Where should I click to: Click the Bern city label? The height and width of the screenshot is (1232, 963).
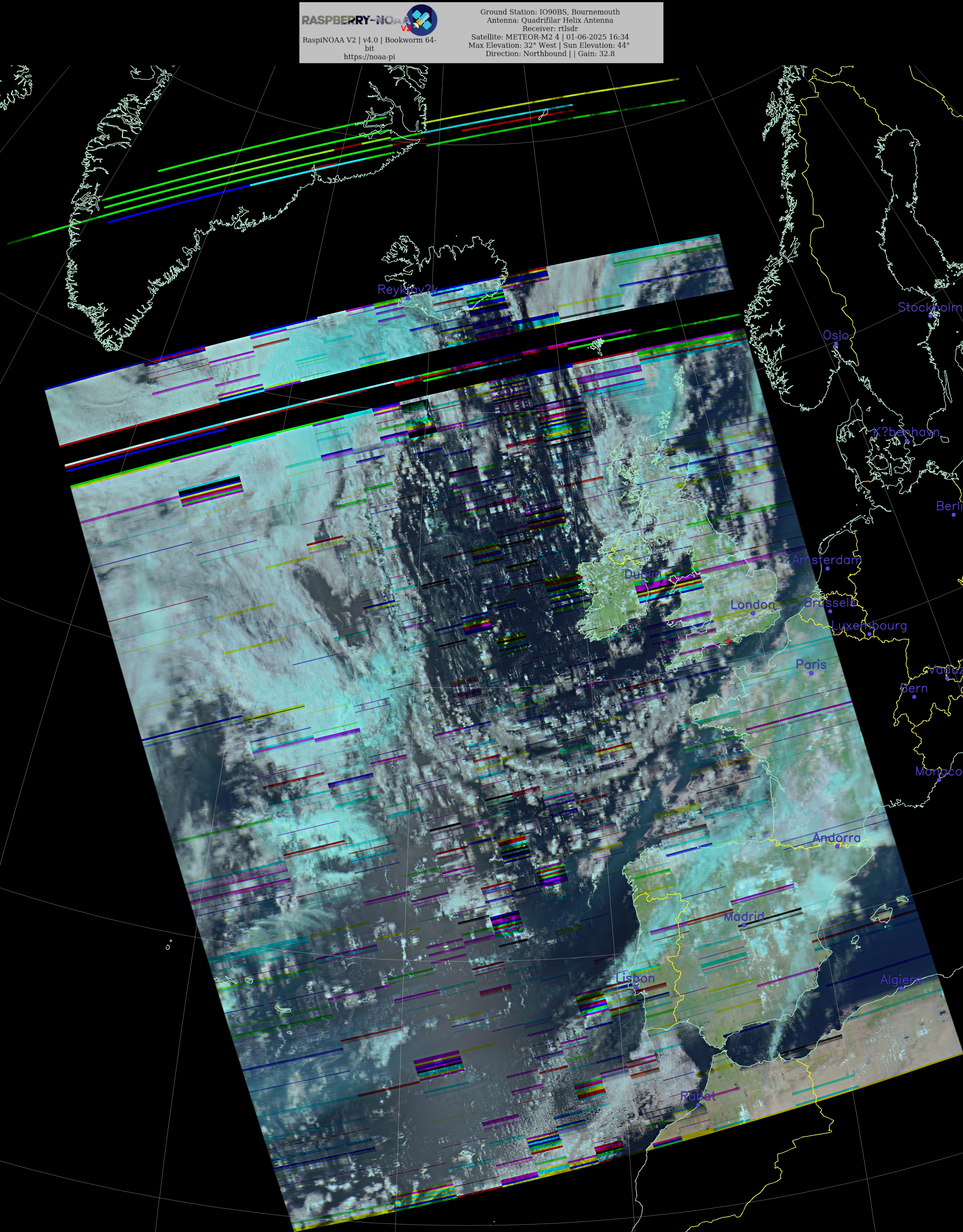pos(914,688)
